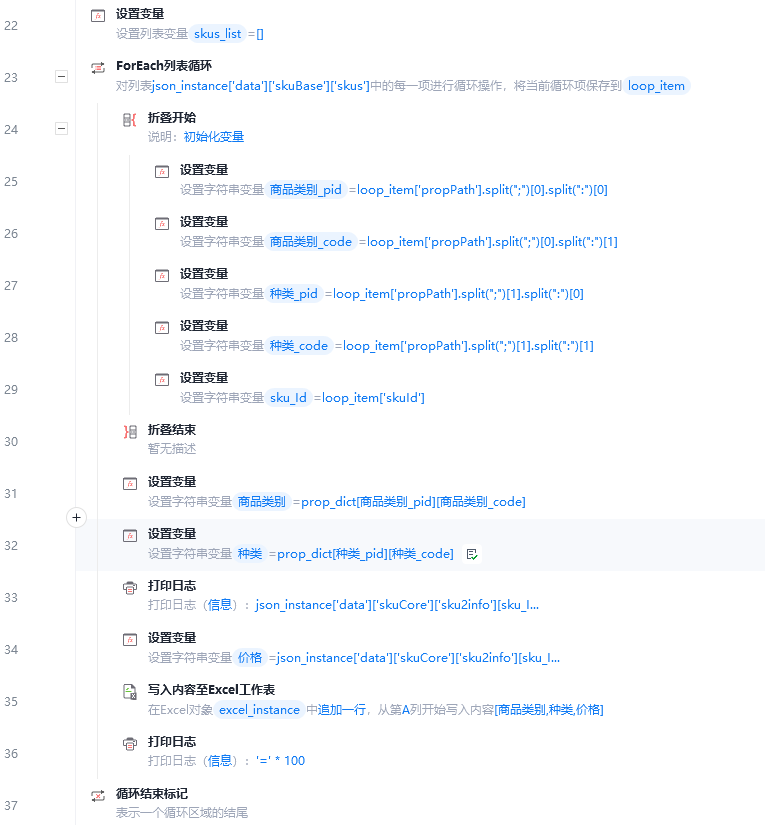Click the fold-end icon on line 30
The width and height of the screenshot is (765, 825).
click(x=130, y=431)
